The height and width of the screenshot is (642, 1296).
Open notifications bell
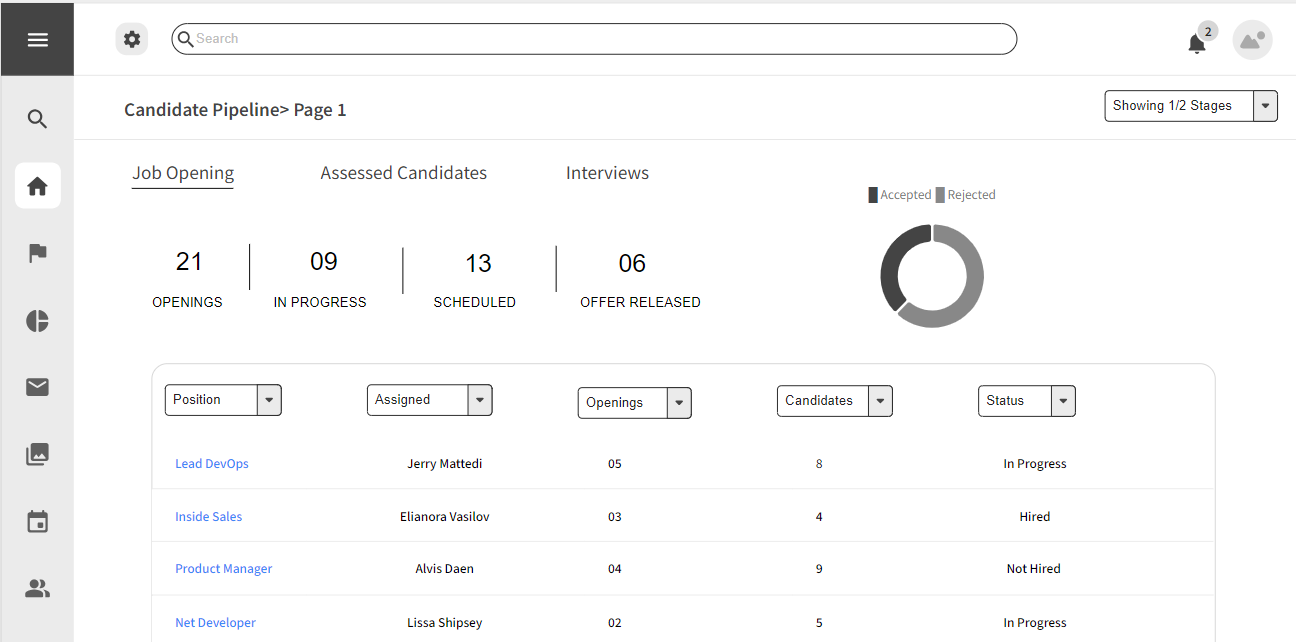tap(1197, 43)
